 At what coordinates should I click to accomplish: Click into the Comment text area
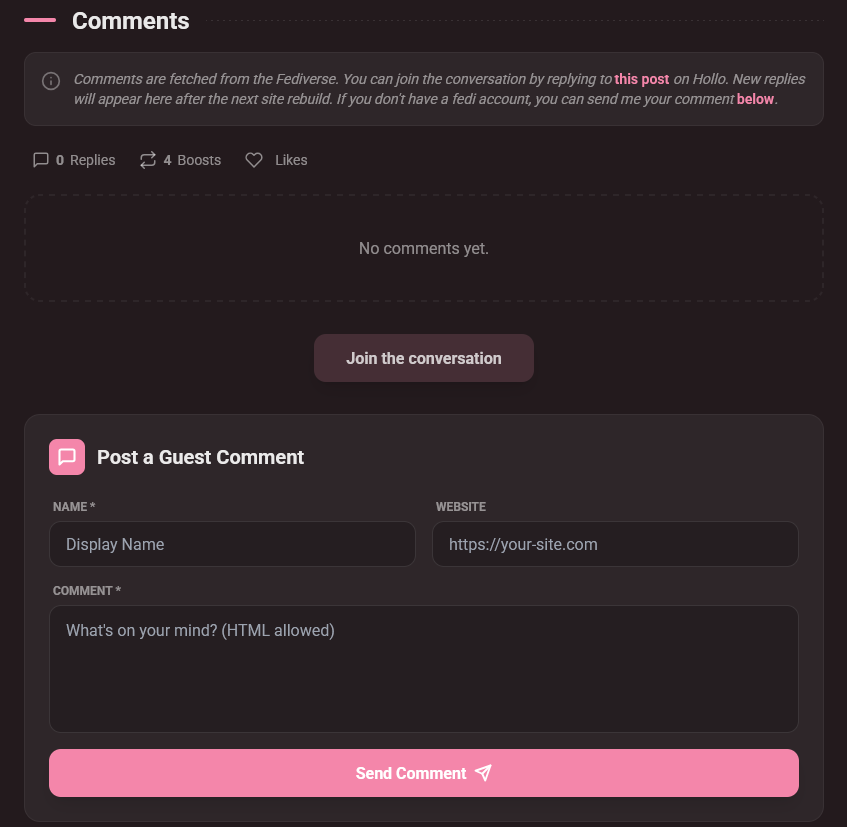tap(424, 668)
